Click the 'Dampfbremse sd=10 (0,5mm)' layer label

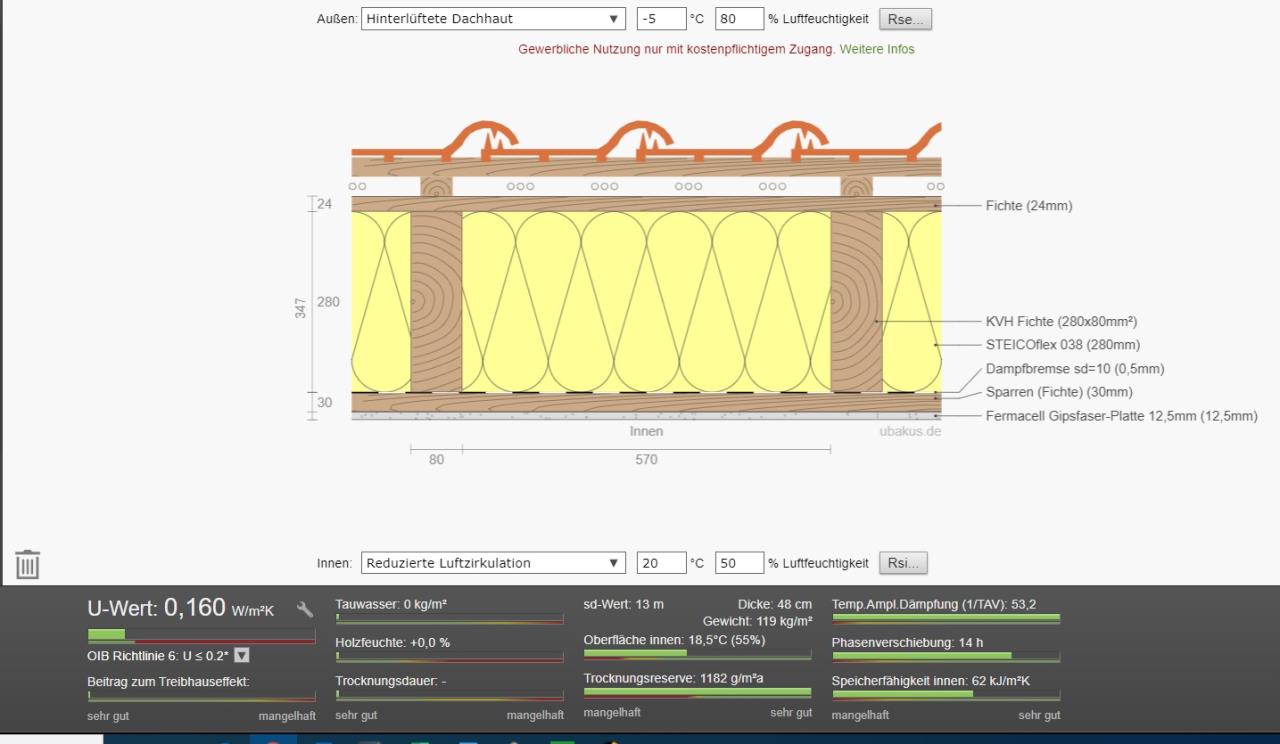tap(1074, 369)
